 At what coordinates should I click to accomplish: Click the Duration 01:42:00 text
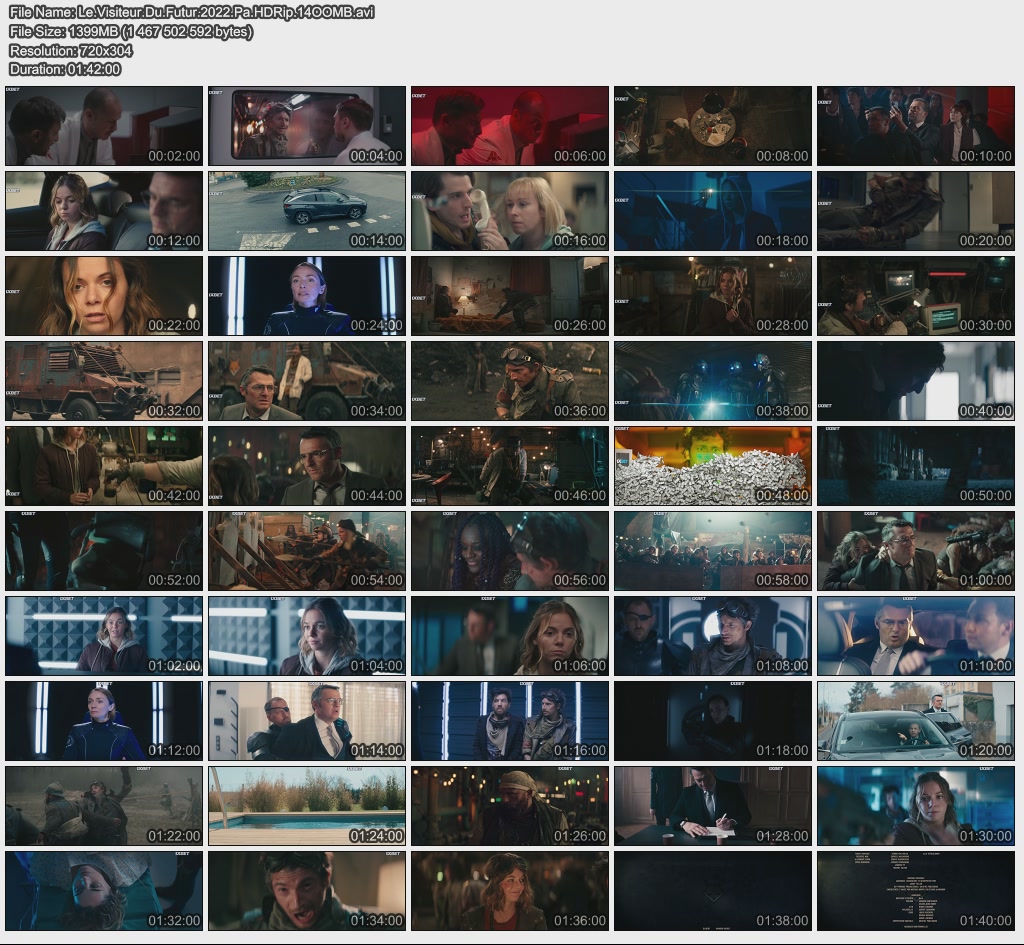click(65, 69)
